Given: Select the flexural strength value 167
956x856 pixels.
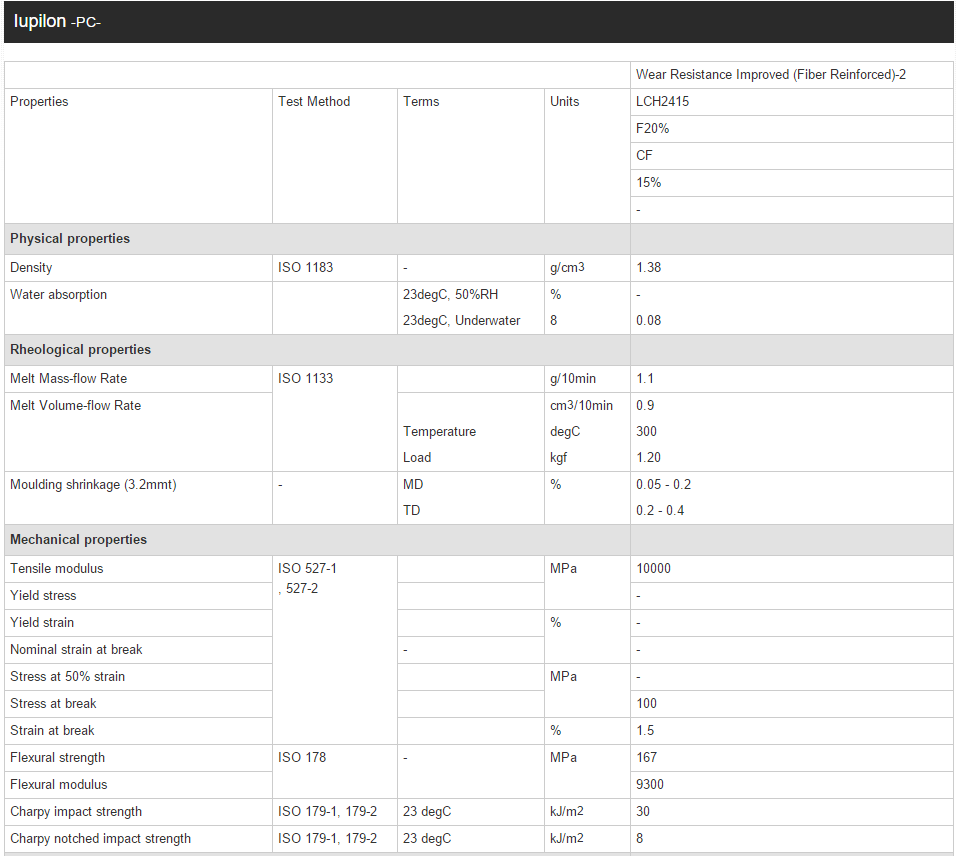Looking at the screenshot, I should (646, 757).
